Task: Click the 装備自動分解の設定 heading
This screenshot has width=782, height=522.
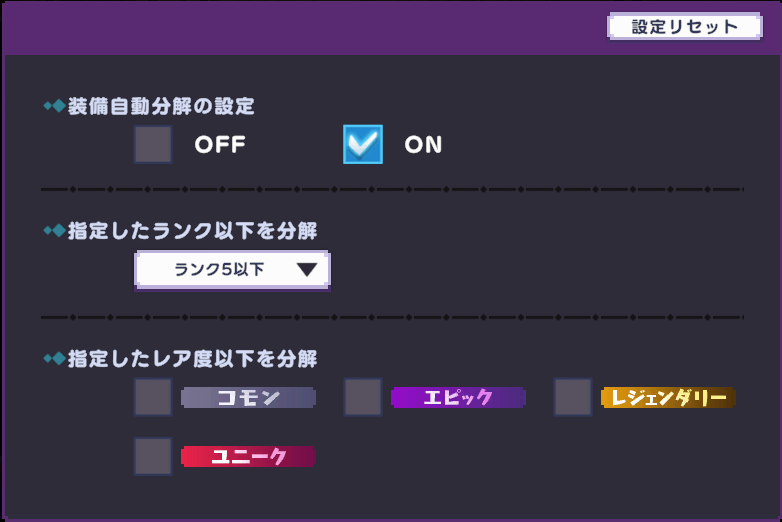Action: [161, 106]
